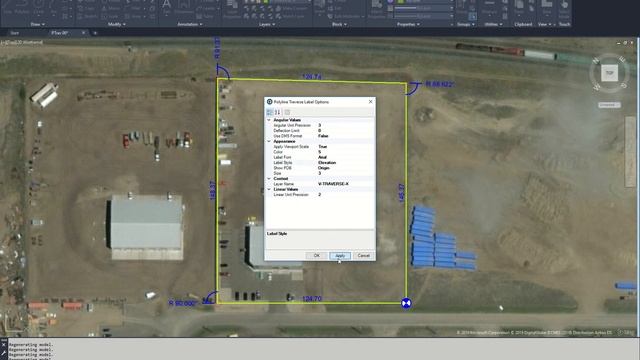This screenshot has height=360, width=640.
Task: Click the Apply button in label options dialog
Action: click(340, 256)
